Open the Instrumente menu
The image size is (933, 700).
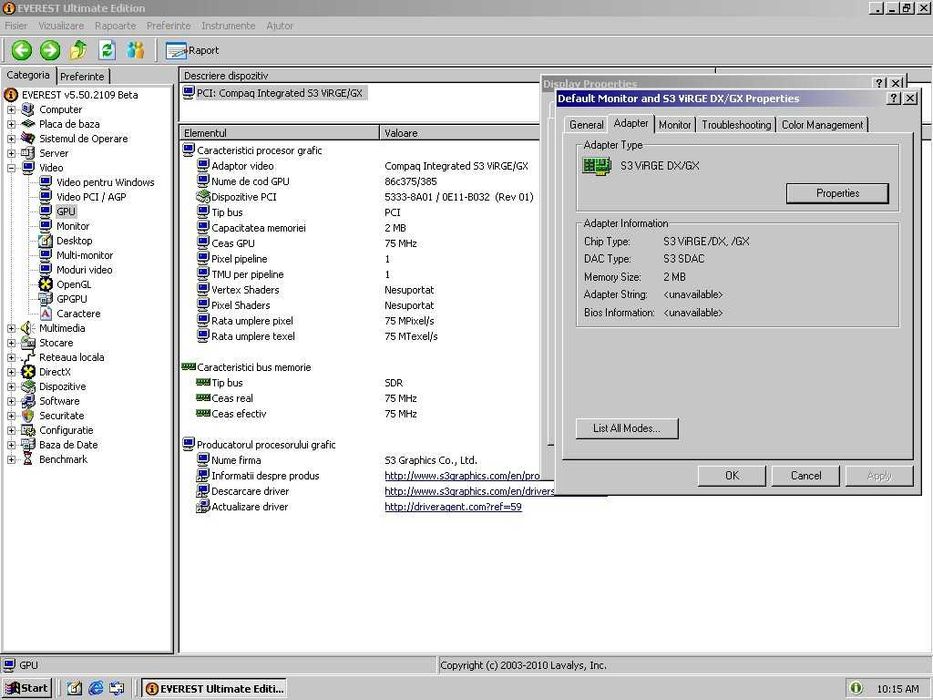point(228,26)
